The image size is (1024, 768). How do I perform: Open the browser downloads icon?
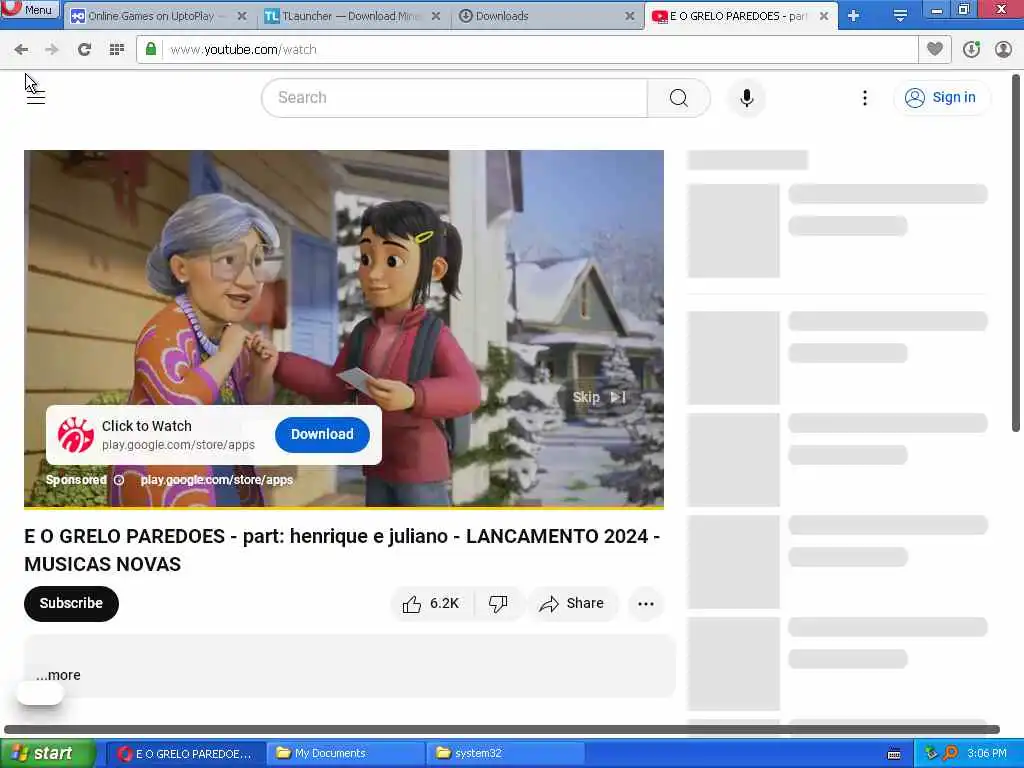pos(971,49)
